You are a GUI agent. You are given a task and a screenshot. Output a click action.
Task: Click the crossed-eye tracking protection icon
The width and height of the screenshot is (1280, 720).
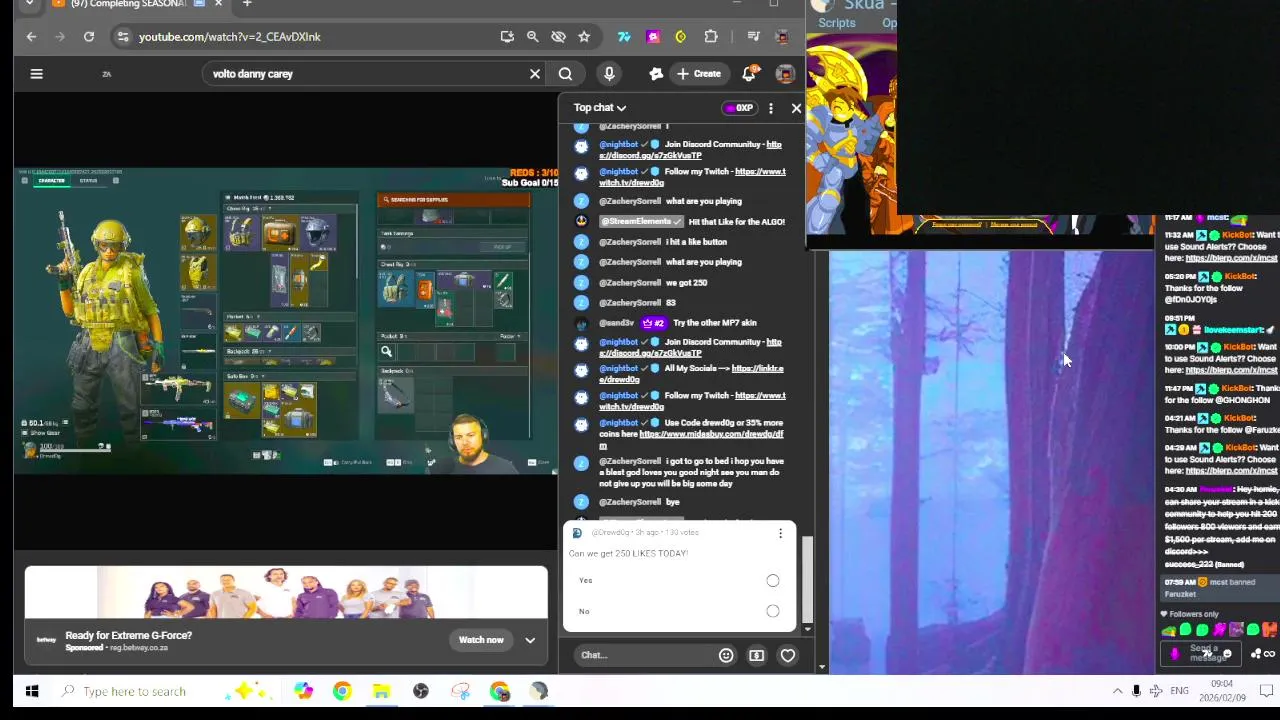[x=558, y=37]
